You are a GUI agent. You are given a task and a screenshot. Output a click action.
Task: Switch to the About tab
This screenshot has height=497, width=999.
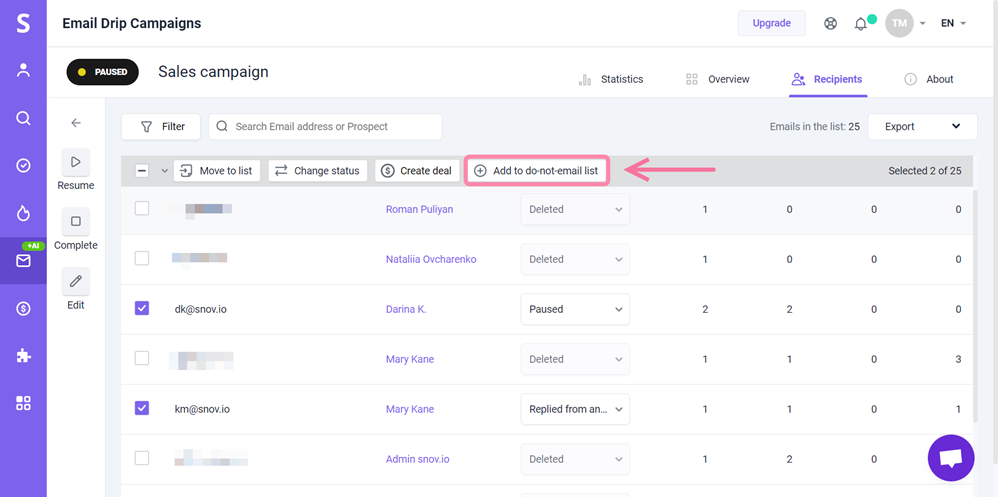click(929, 79)
